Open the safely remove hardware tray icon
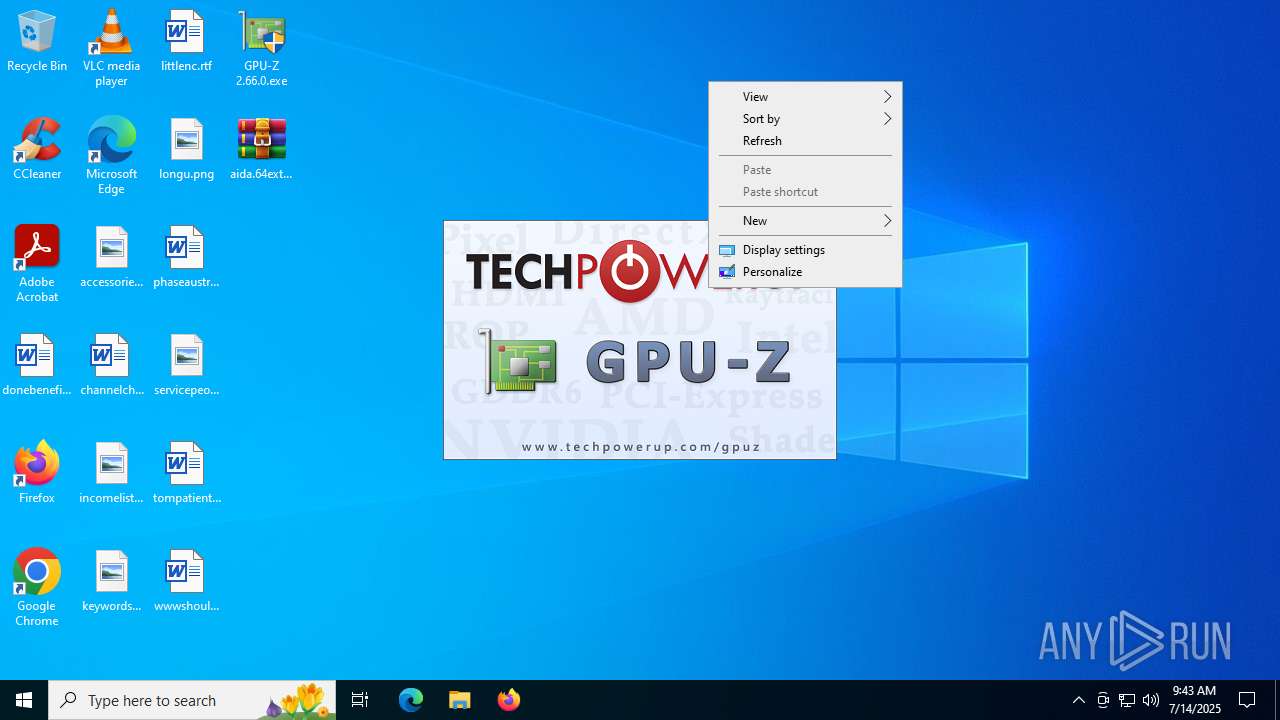 (x=1103, y=700)
